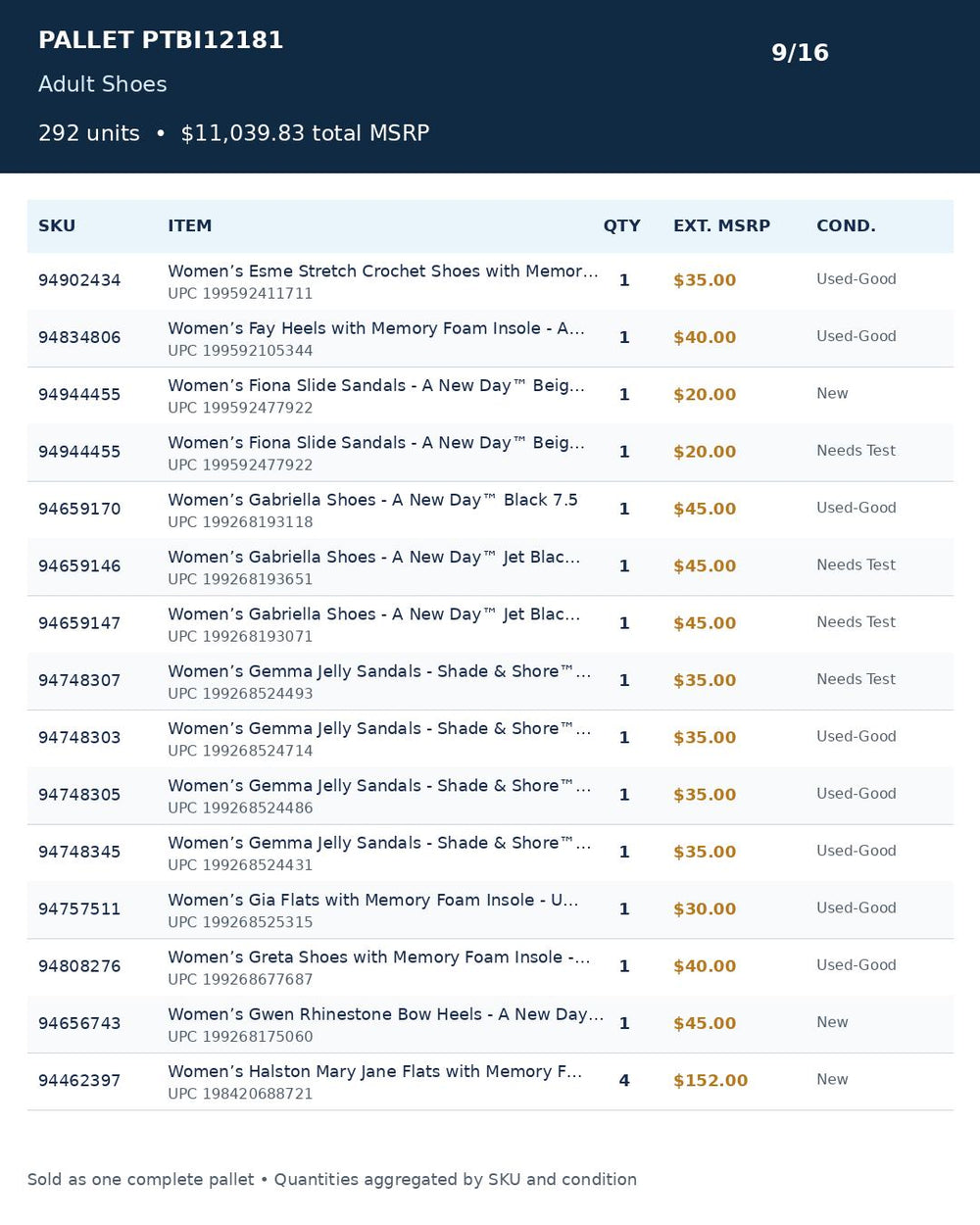Screen dimensions: 980x1225
Task: Click Women's Gia Flats with Memory Foam item
Action: point(372,901)
